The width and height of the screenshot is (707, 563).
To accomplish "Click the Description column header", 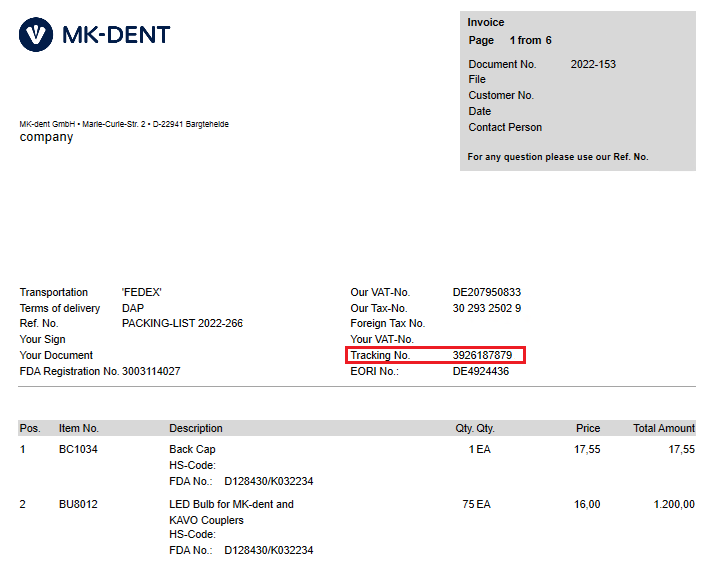I will click(x=196, y=428).
